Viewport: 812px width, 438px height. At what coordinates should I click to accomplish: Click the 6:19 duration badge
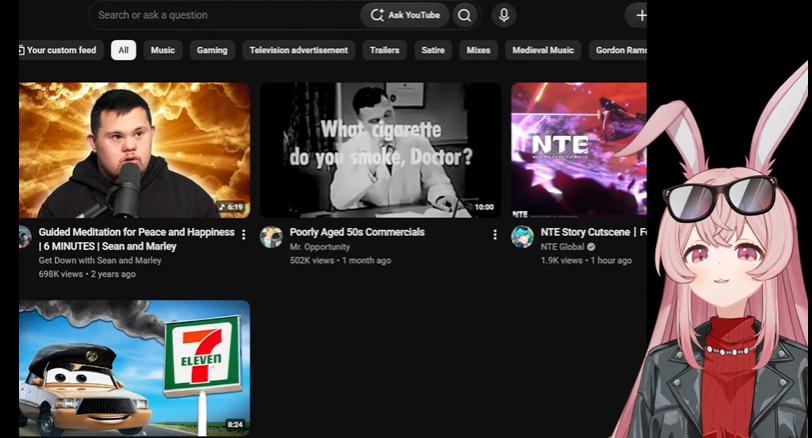click(x=231, y=207)
